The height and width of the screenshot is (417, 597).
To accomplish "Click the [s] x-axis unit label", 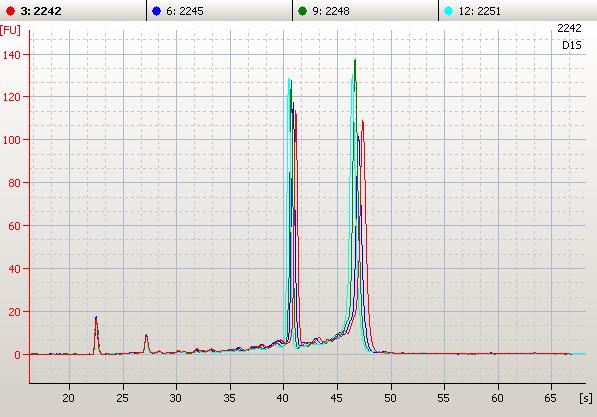I will coord(586,398).
